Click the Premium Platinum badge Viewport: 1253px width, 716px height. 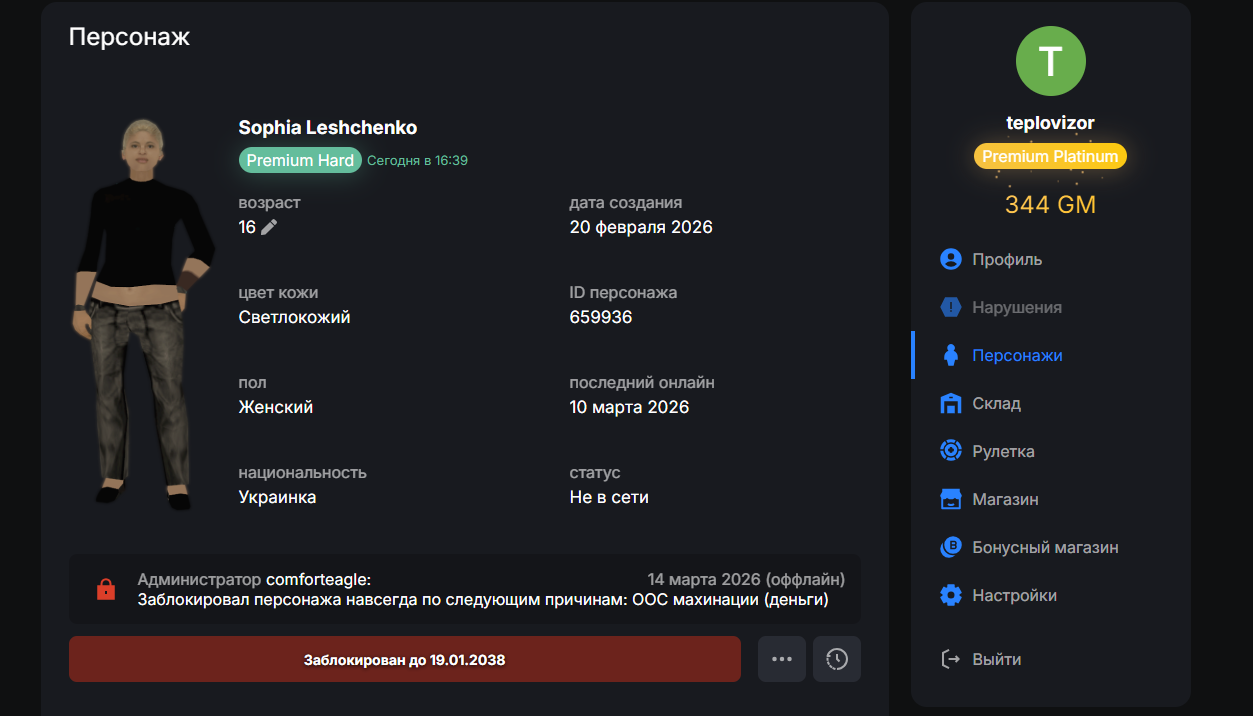[1050, 156]
